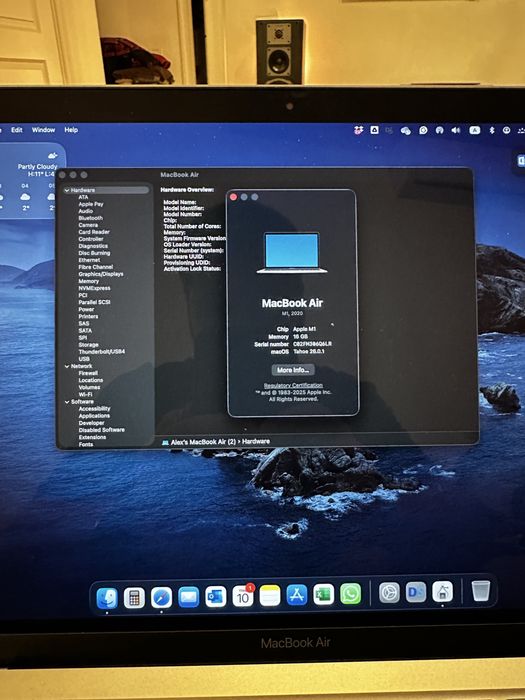
Task: Click Alex's MacBook Air (2) in path bar
Action: (203, 442)
